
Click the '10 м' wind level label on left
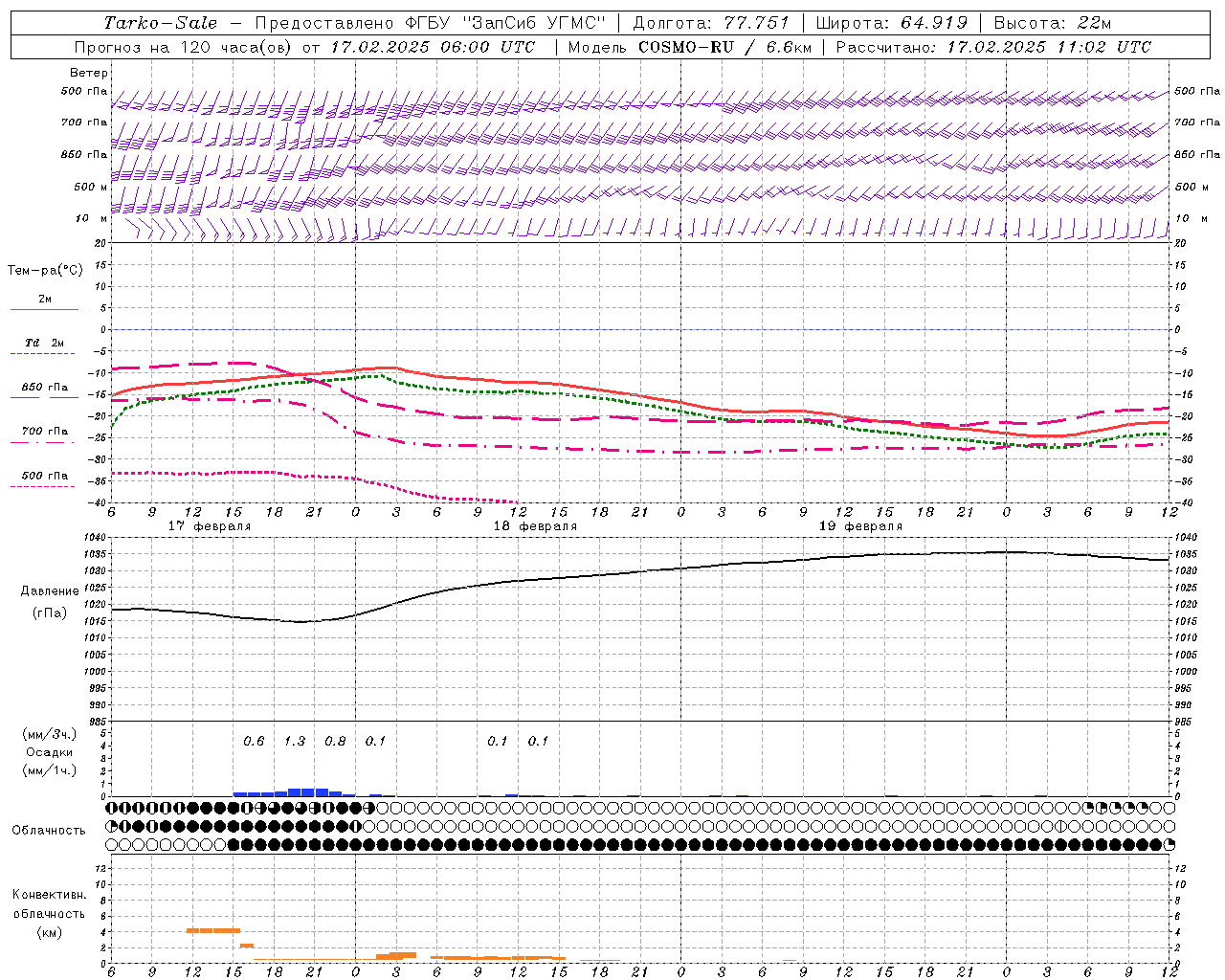91,219
